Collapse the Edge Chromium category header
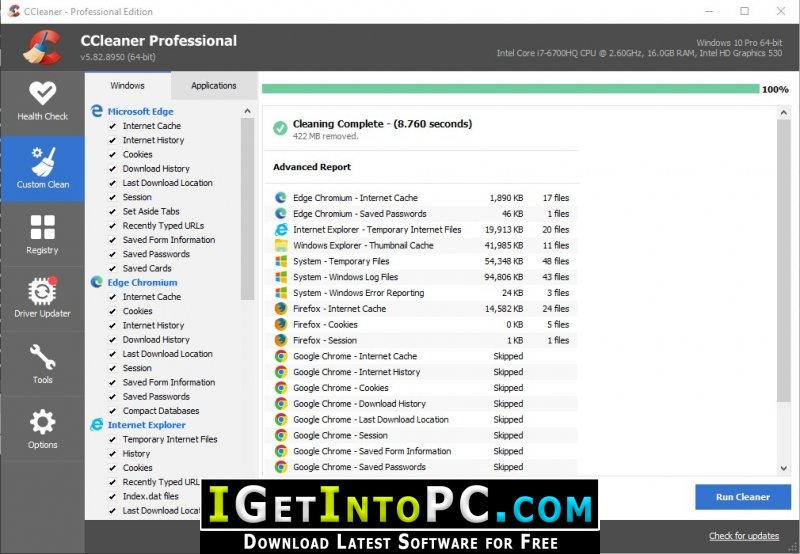Screen dimensions: 800x554 pos(142,283)
